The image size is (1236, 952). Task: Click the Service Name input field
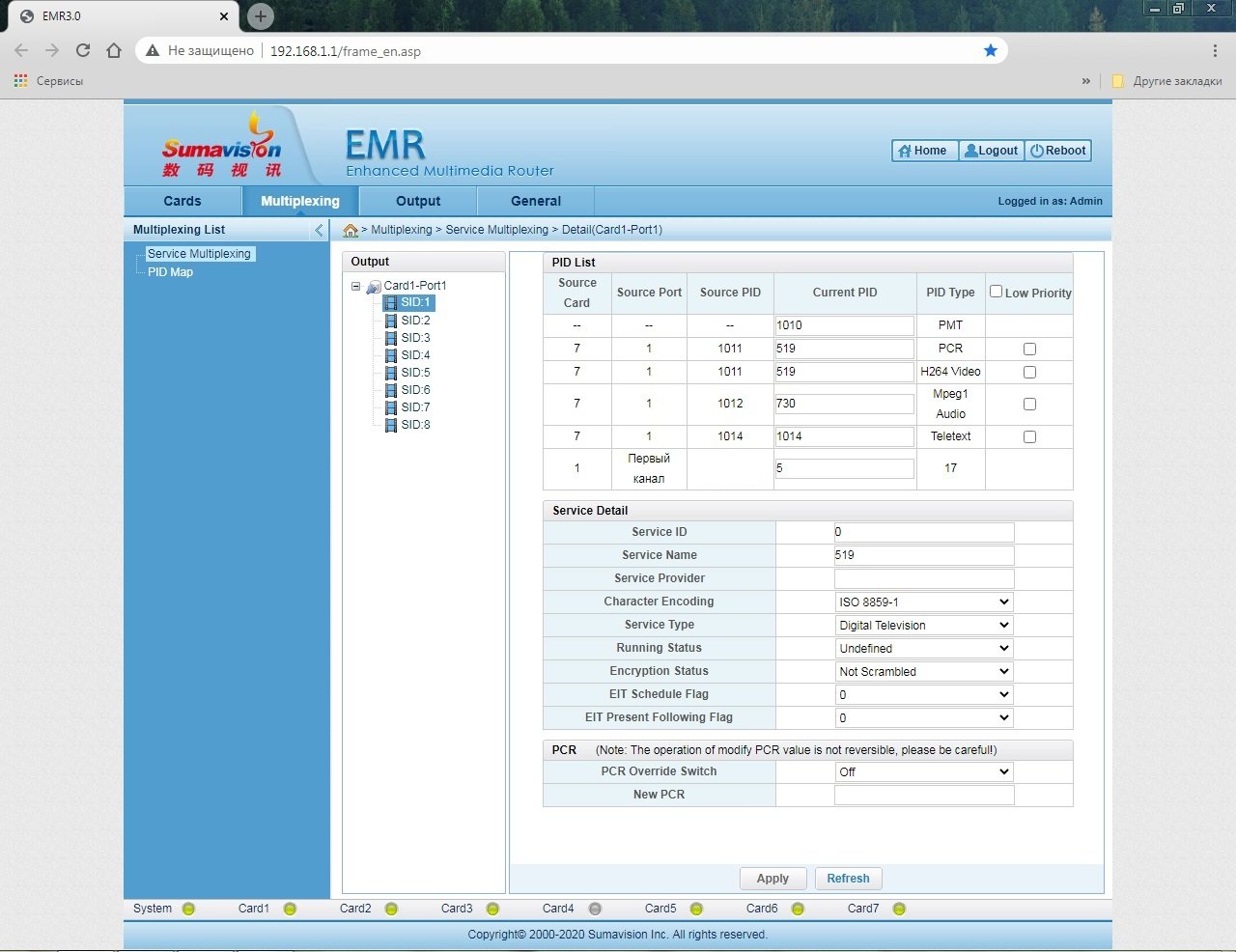[x=923, y=555]
